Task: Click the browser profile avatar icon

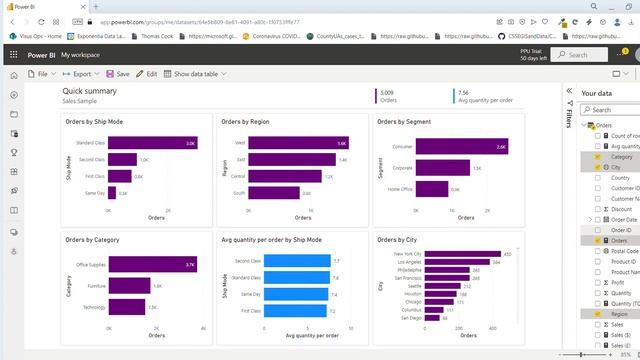Action: (617, 22)
